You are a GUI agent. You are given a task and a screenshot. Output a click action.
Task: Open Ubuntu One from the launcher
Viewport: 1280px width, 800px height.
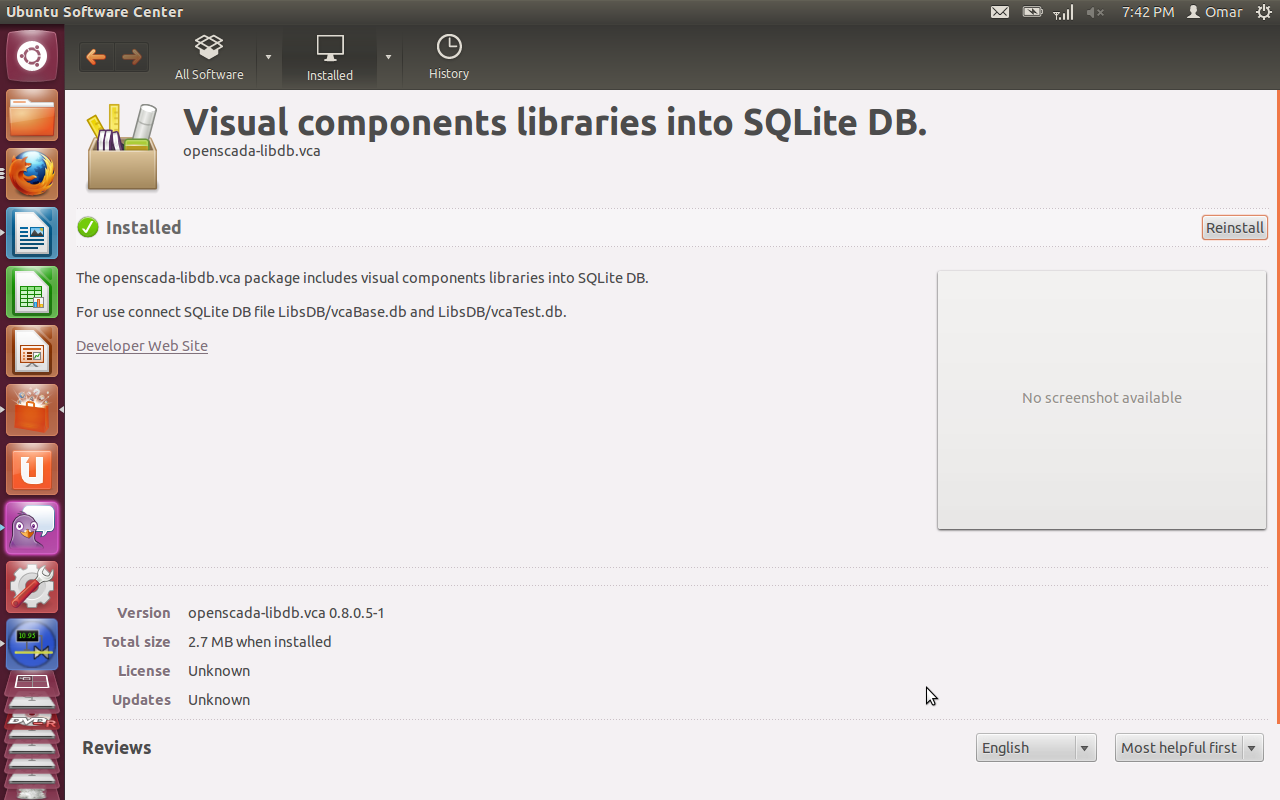point(32,469)
